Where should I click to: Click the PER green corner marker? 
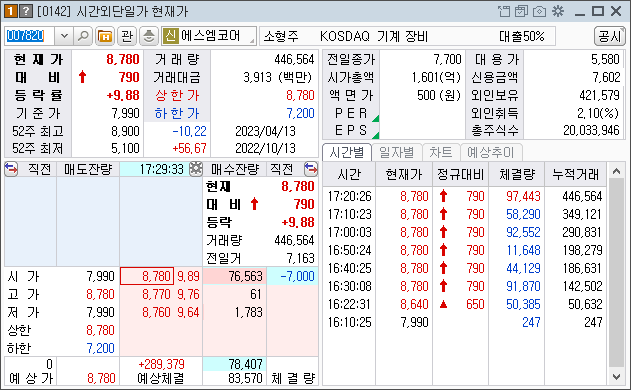click(x=375, y=118)
